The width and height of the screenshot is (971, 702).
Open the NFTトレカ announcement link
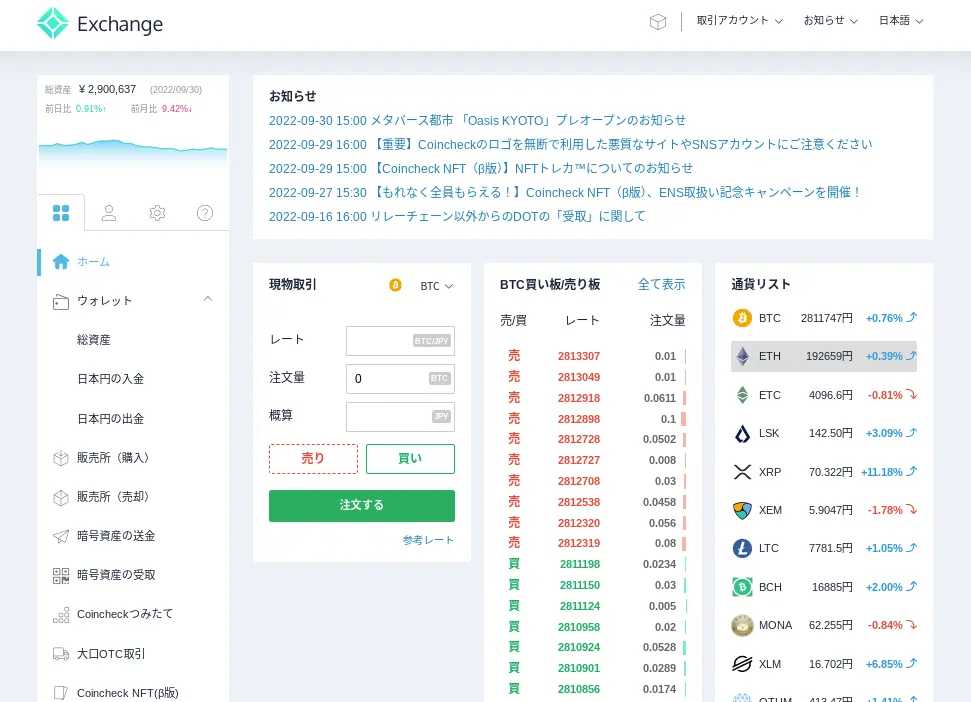(x=481, y=168)
